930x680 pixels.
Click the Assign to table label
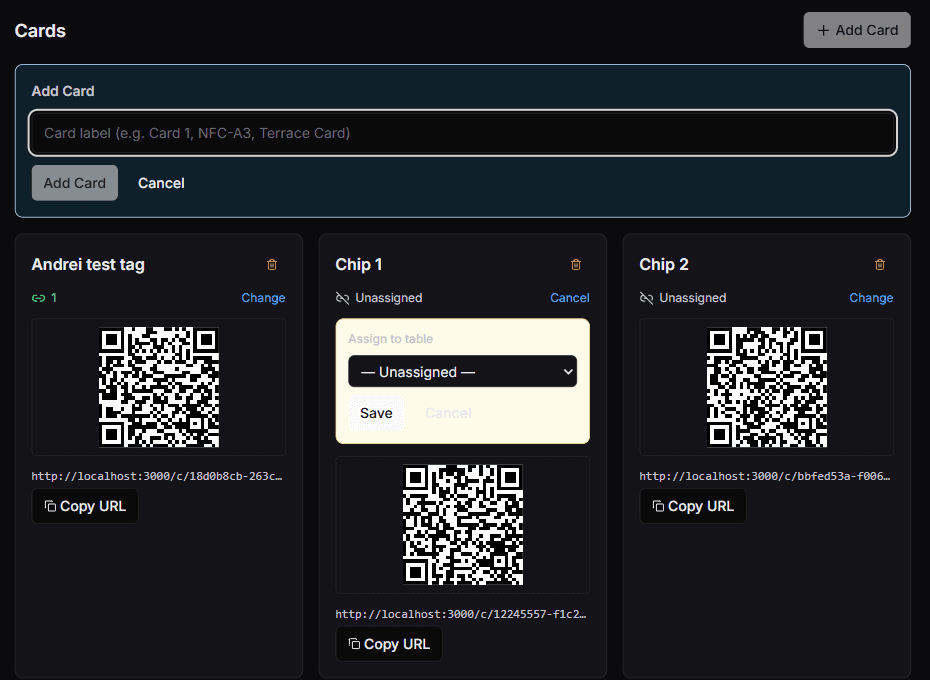pos(390,339)
